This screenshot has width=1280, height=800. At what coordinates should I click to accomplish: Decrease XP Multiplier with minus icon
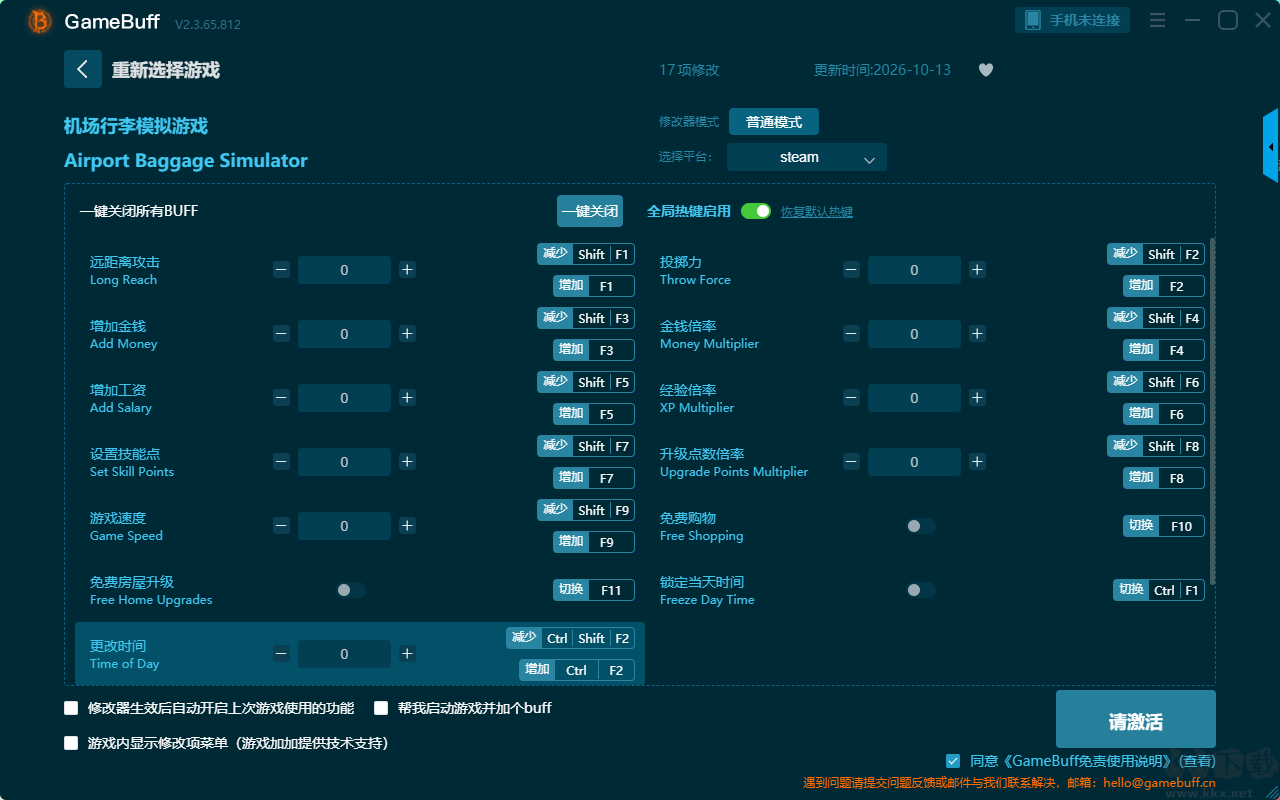coord(851,398)
